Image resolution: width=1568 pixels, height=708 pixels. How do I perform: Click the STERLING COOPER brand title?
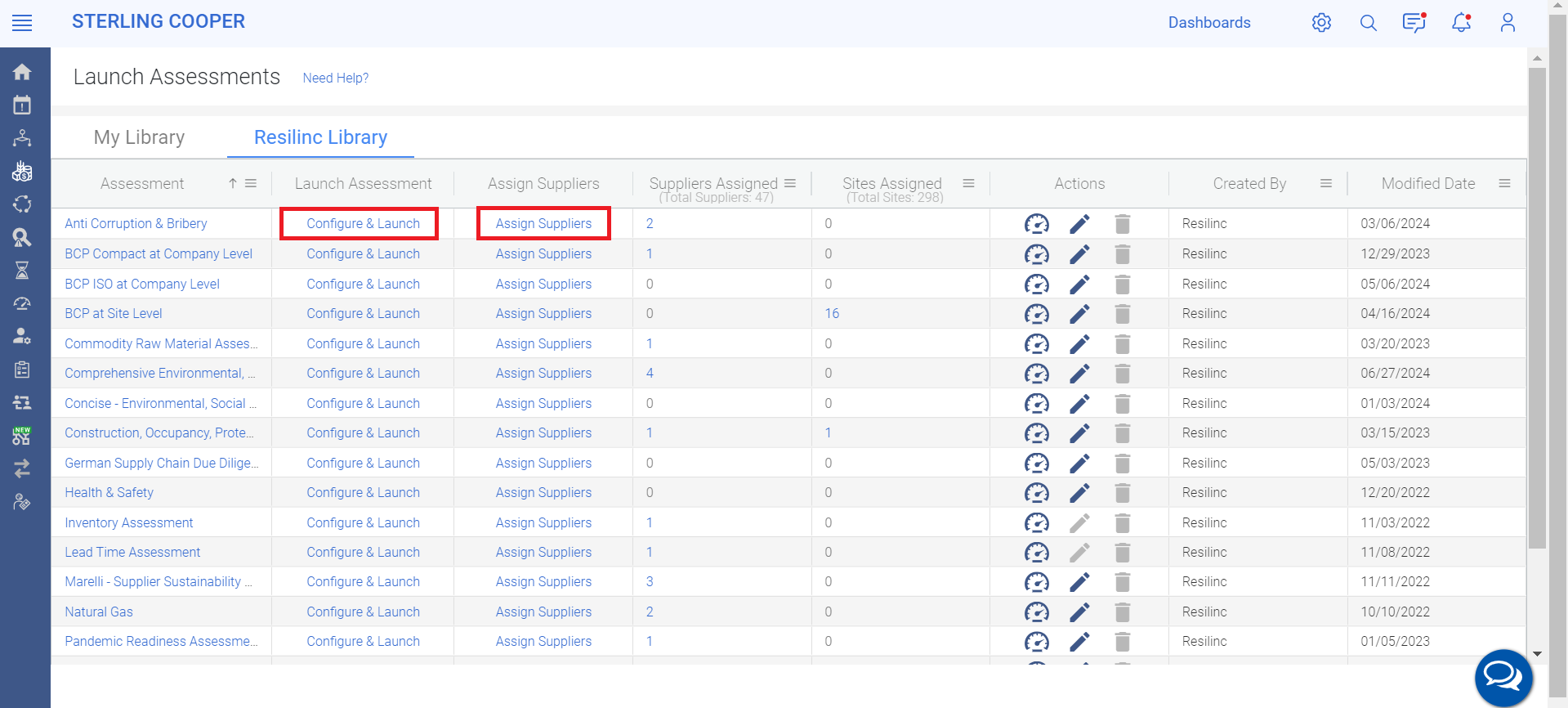pos(159,22)
